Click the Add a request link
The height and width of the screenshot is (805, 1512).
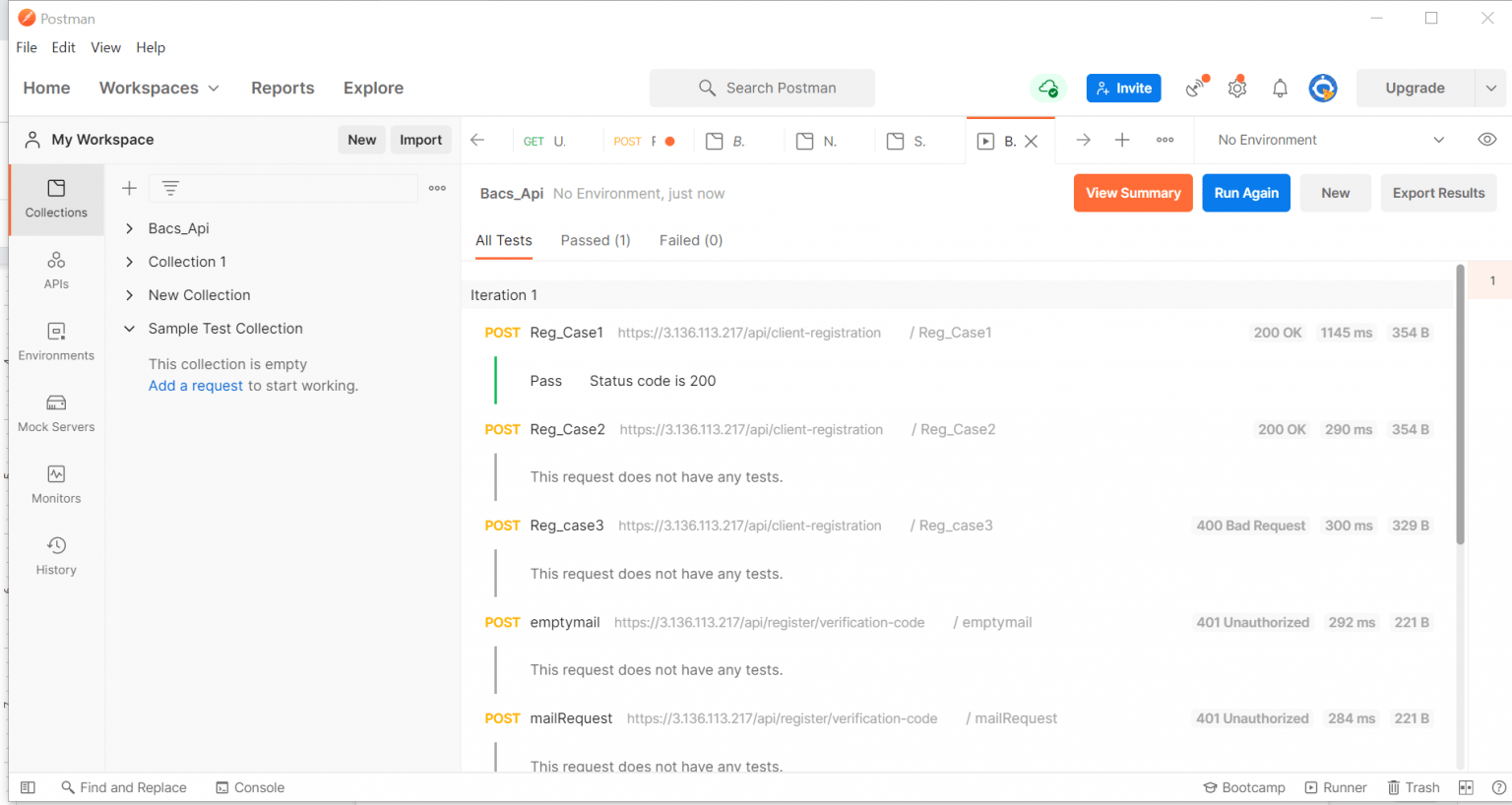click(x=195, y=385)
